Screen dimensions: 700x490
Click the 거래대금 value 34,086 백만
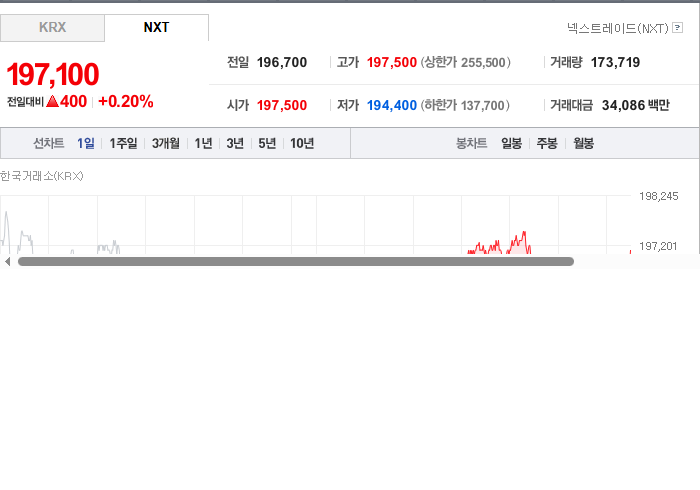point(636,105)
